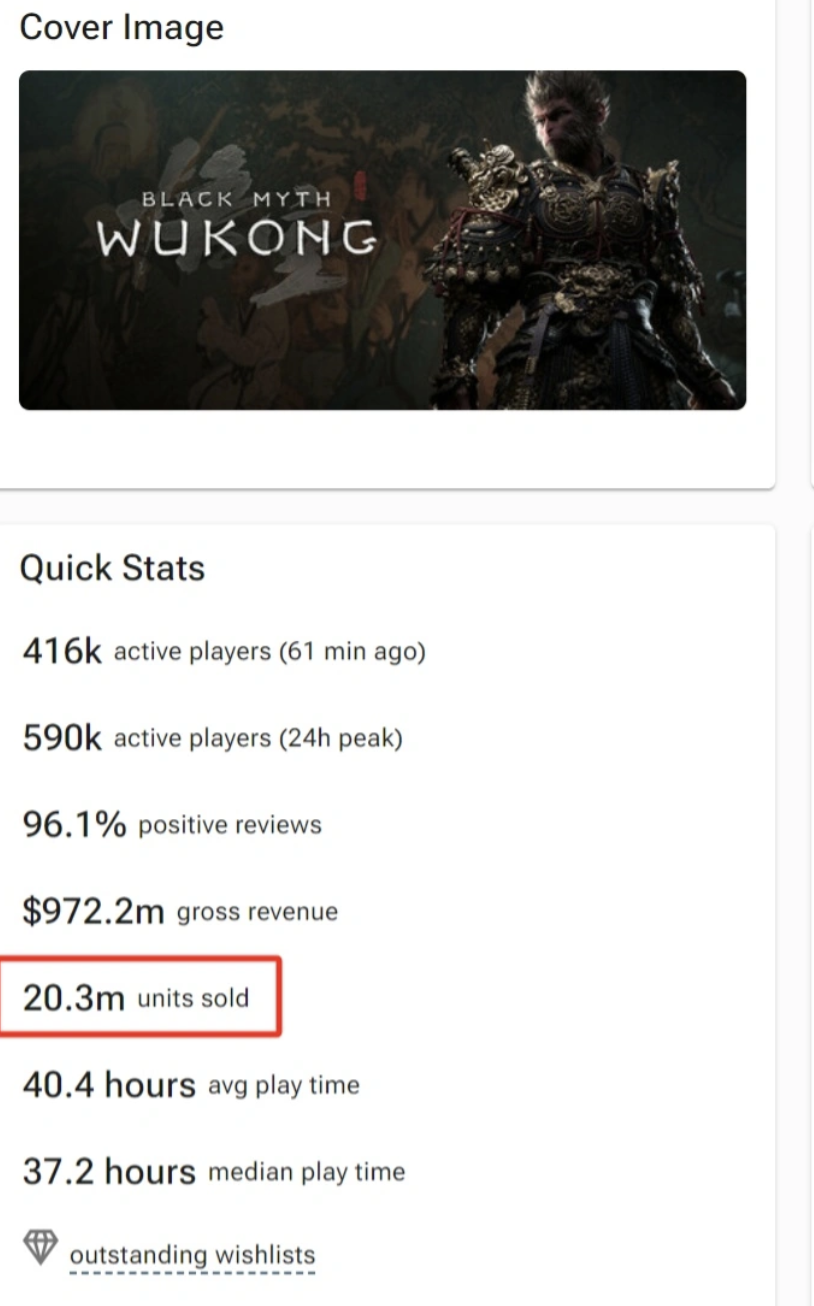Open the outstanding wishlists link
The image size is (814, 1306).
coord(192,1254)
